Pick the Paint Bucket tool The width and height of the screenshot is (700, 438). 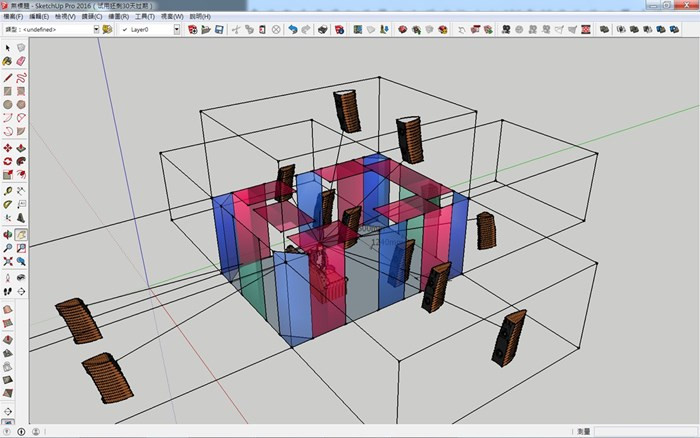click(8, 61)
